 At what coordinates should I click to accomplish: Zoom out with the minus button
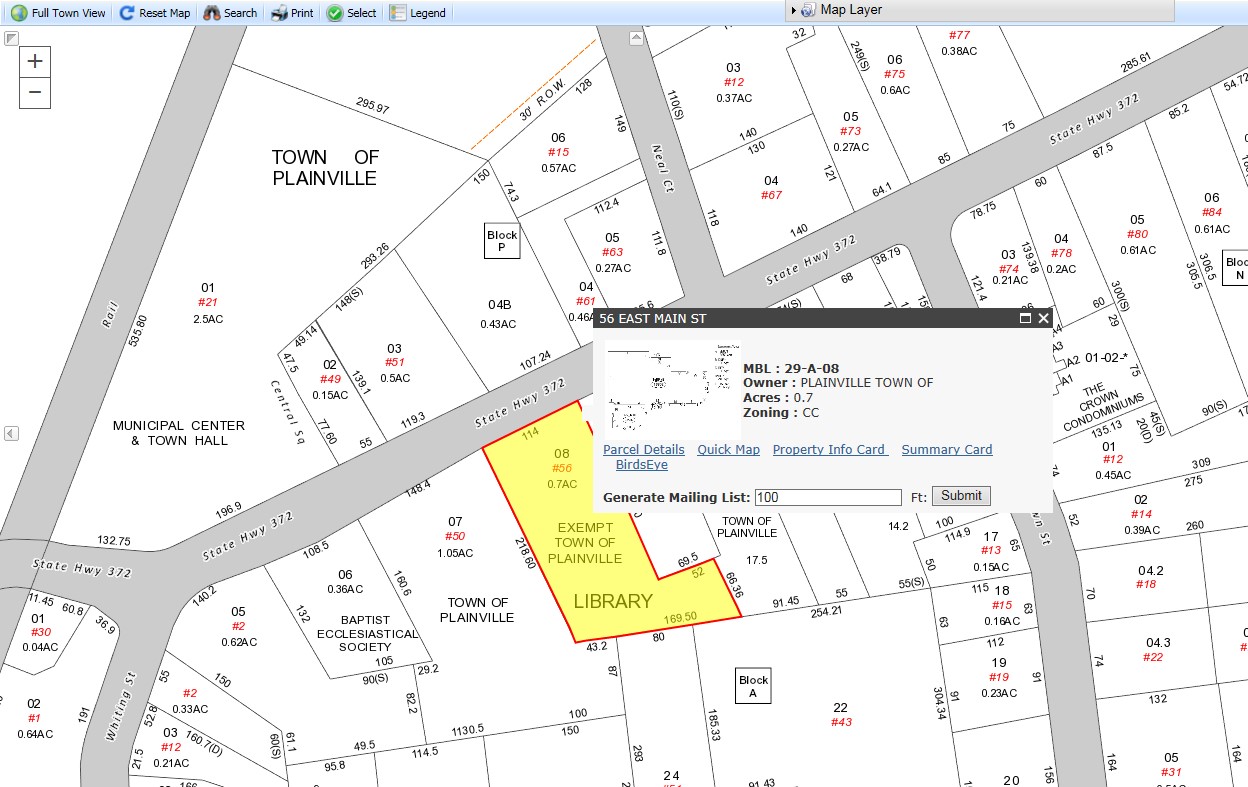(35, 93)
